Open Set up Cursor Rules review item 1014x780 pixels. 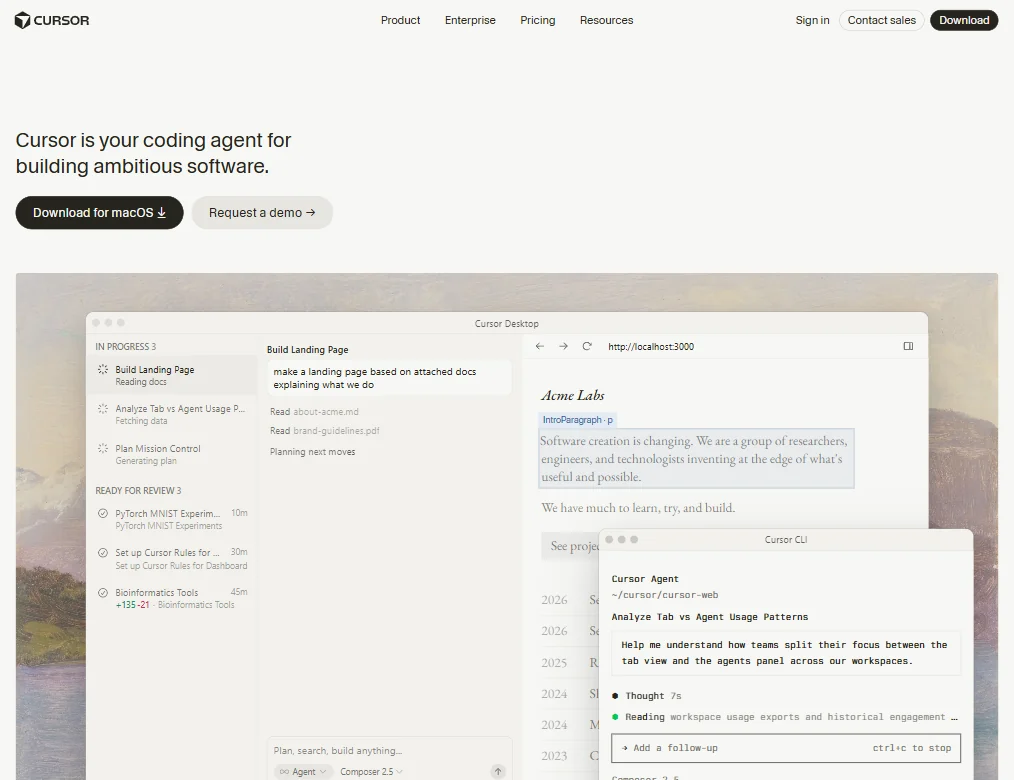pyautogui.click(x=171, y=559)
